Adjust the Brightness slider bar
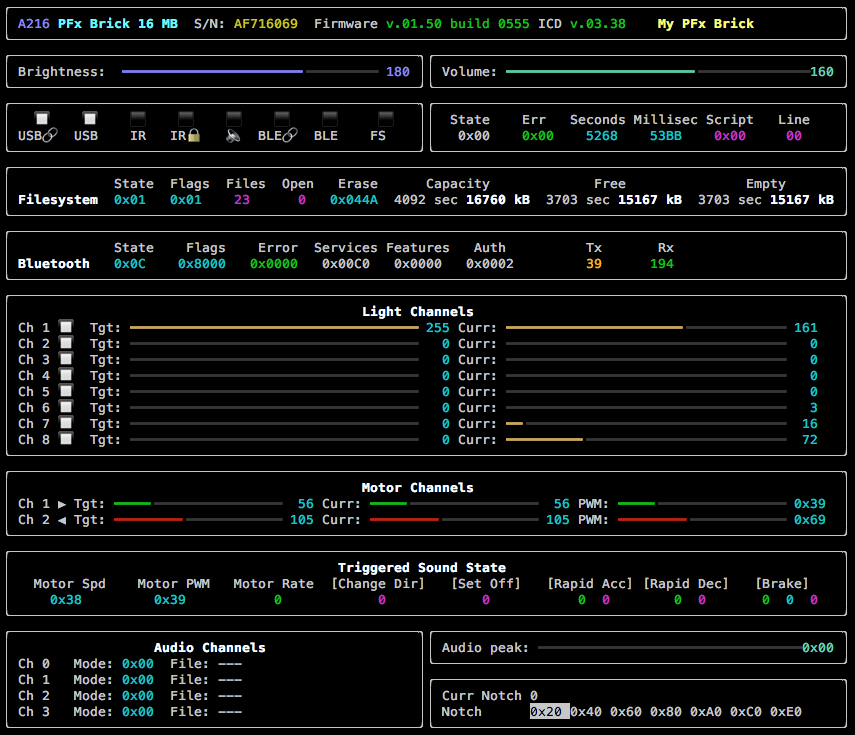855x735 pixels. pyautogui.click(x=250, y=71)
